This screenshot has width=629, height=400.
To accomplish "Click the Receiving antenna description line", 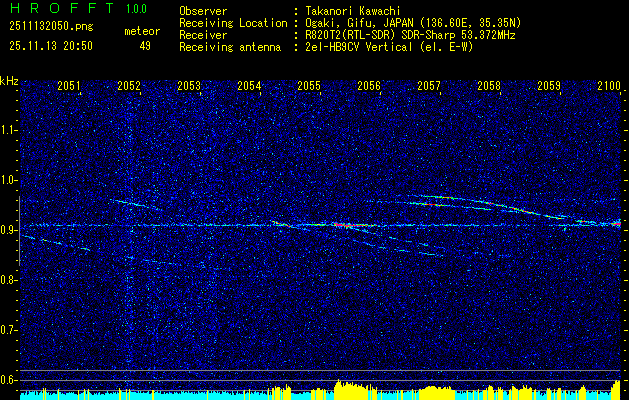I will click(x=326, y=47).
